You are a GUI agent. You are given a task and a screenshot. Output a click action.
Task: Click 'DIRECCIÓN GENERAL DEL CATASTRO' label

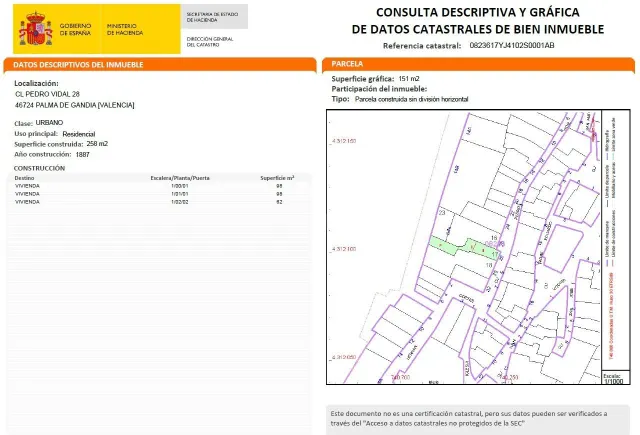point(210,42)
